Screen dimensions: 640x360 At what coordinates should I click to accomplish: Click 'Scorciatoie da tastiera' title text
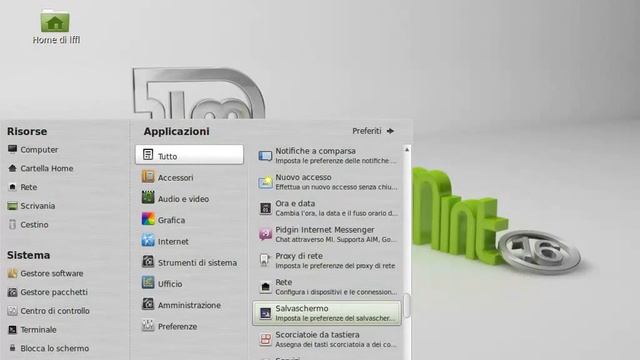(318, 335)
